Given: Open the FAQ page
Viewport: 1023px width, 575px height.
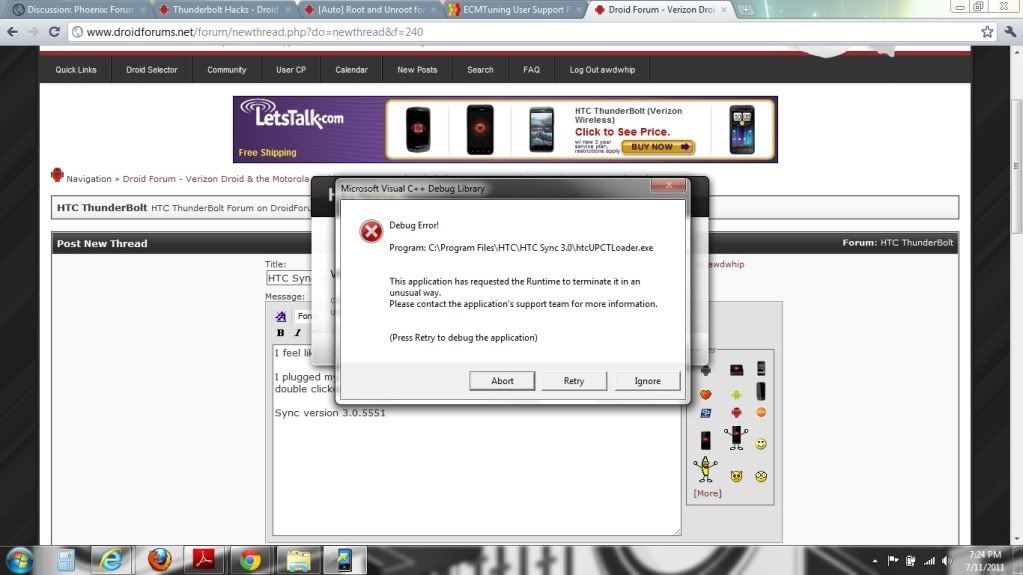Looking at the screenshot, I should coord(531,70).
